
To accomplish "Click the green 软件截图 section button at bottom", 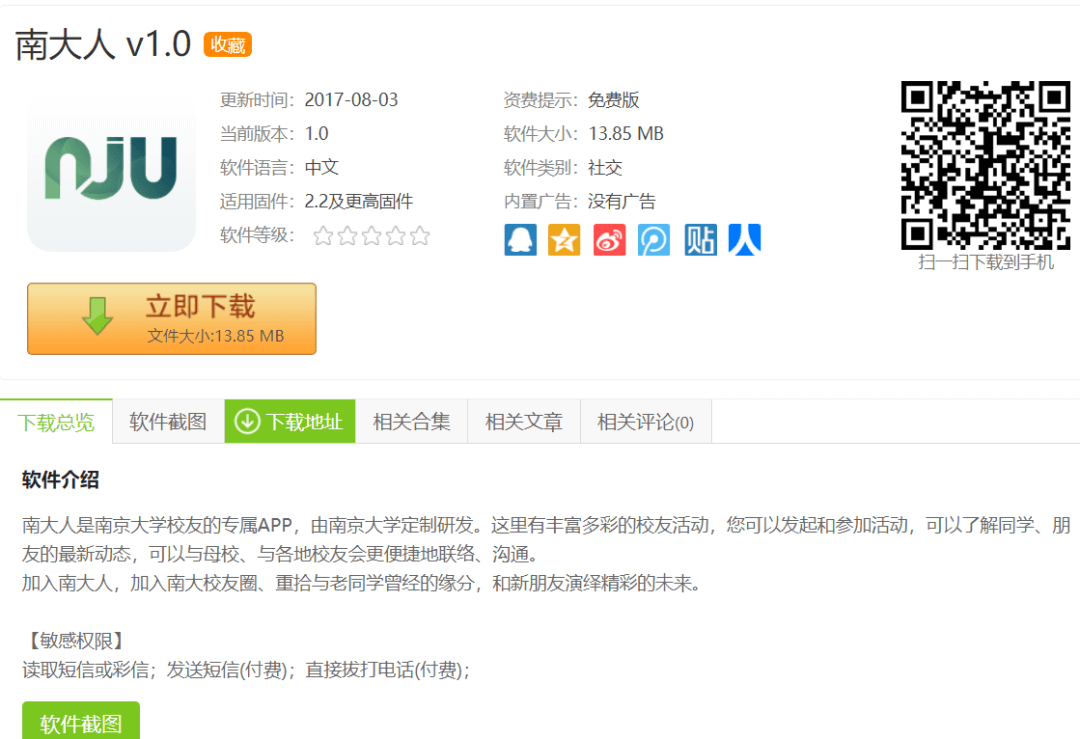I will pos(81,721).
